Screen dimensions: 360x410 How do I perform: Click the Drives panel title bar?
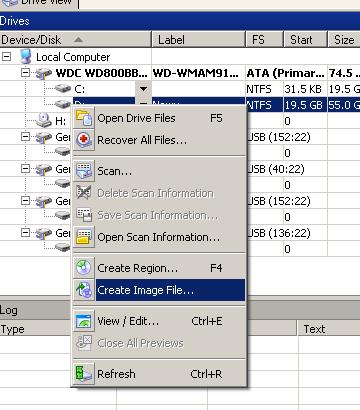click(x=180, y=21)
